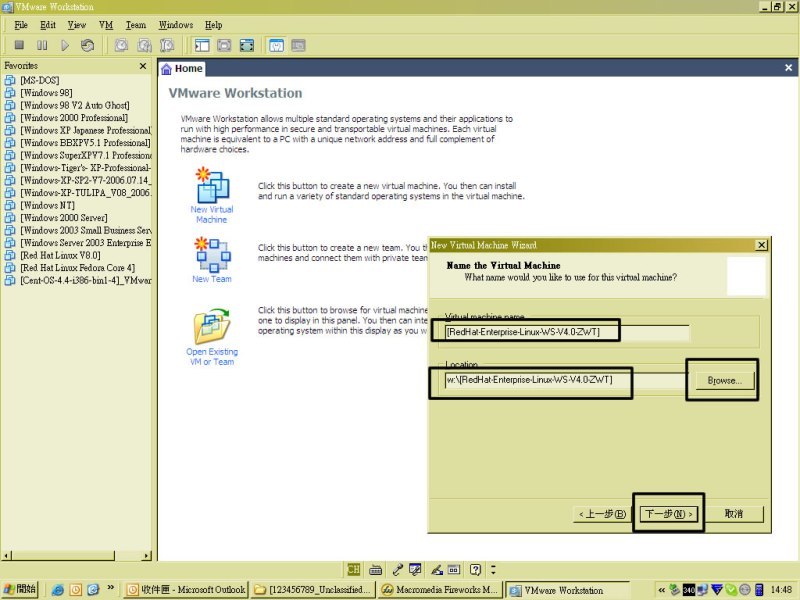This screenshot has height=600, width=800.
Task: Click the Manage Snapshots toolbar icon
Action: coord(167,45)
